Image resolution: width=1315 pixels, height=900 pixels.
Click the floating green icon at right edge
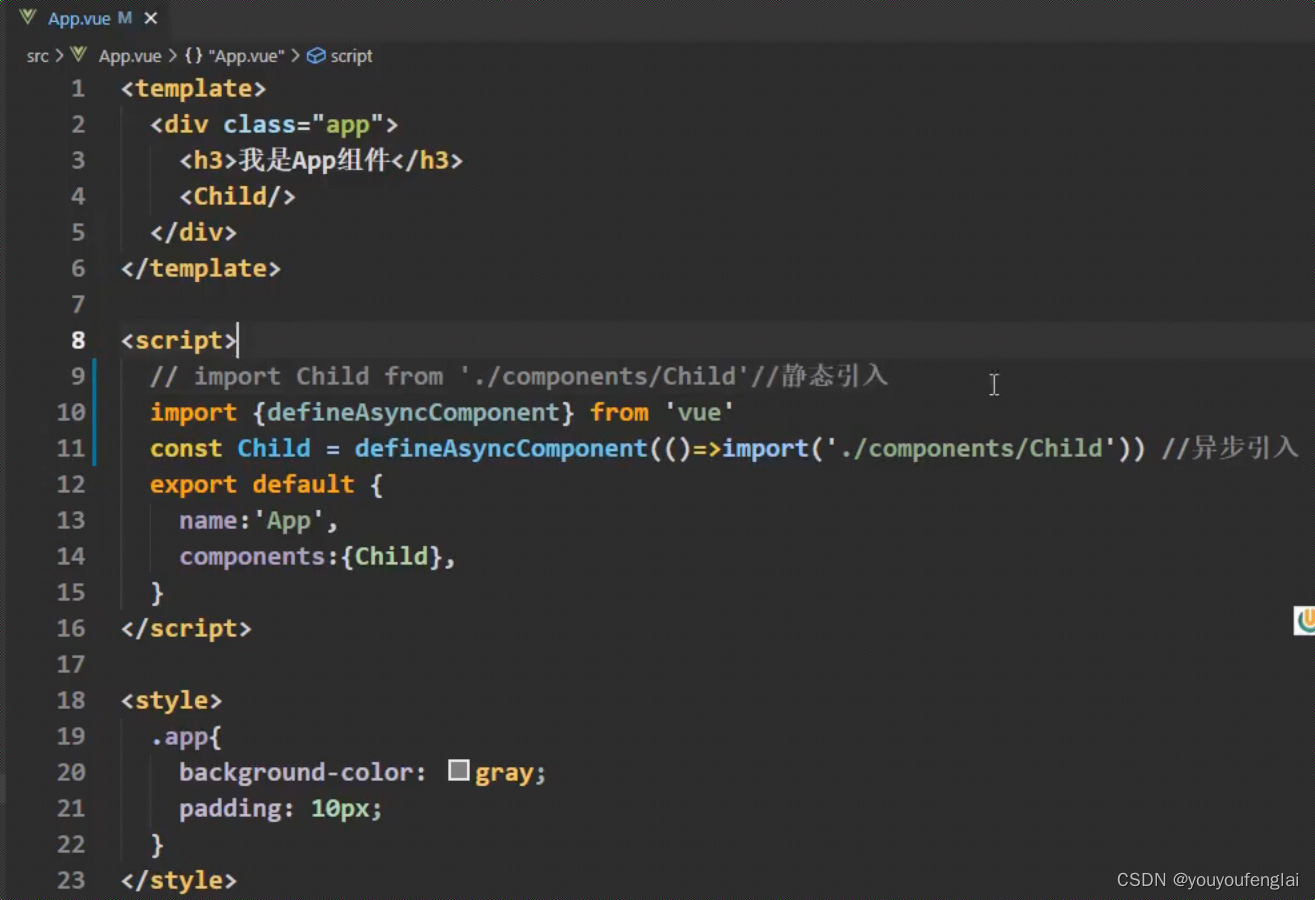1304,620
